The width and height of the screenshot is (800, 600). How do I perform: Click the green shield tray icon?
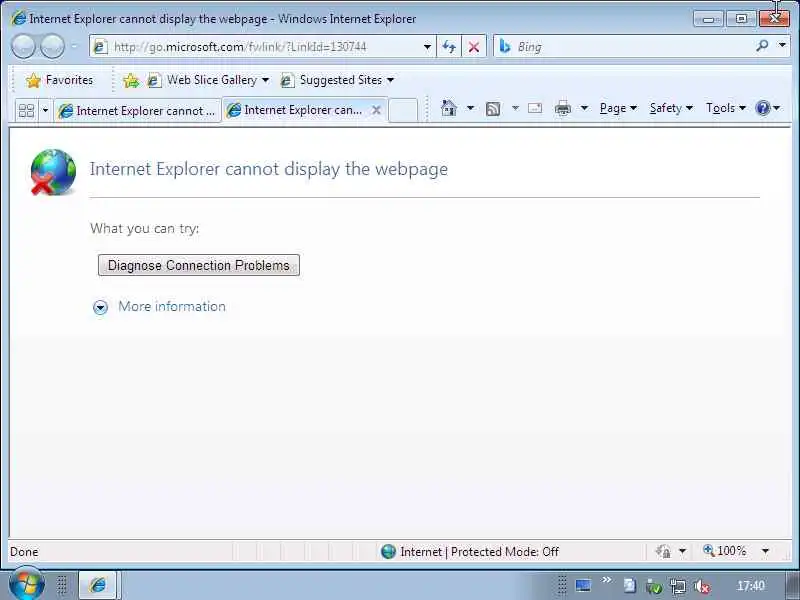click(x=654, y=587)
